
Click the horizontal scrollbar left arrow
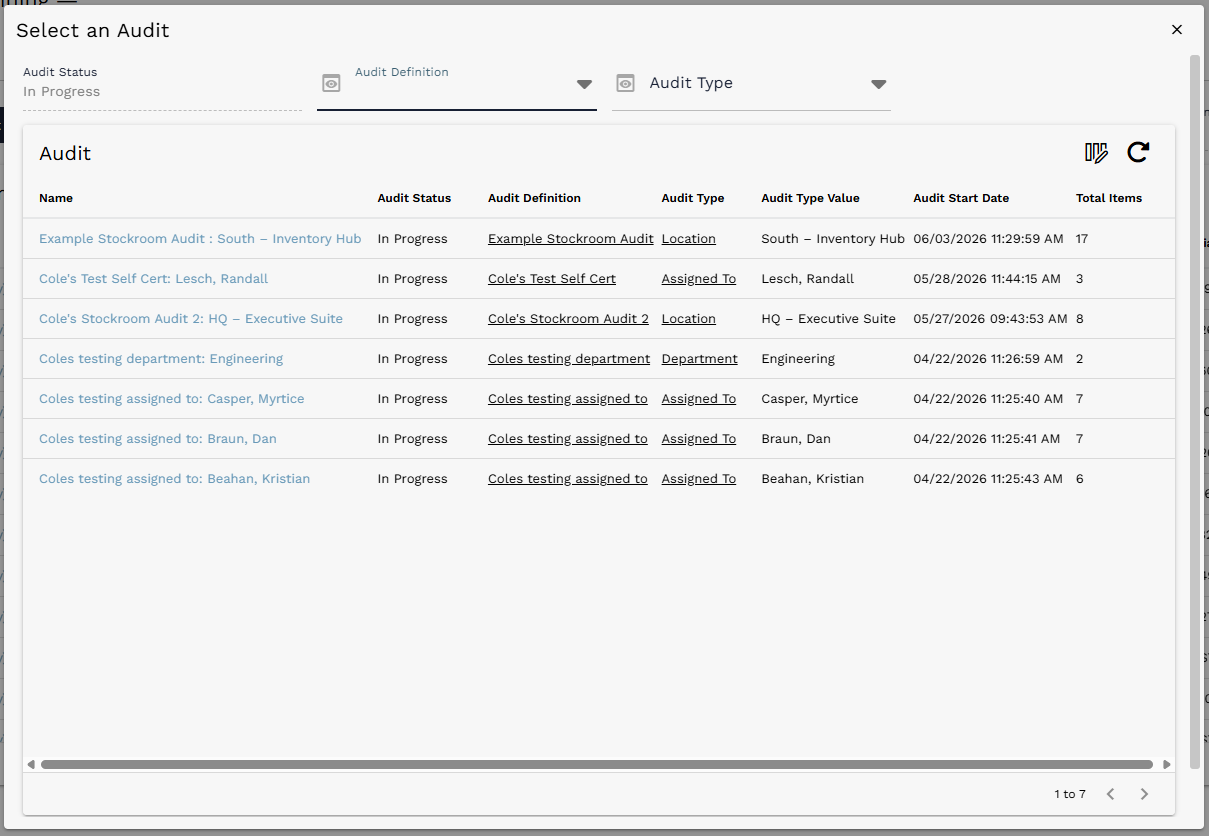pyautogui.click(x=31, y=765)
